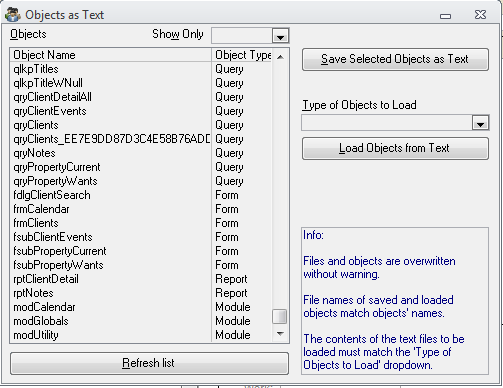Select the modUtility module
The width and height of the screenshot is (503, 388).
(142, 335)
